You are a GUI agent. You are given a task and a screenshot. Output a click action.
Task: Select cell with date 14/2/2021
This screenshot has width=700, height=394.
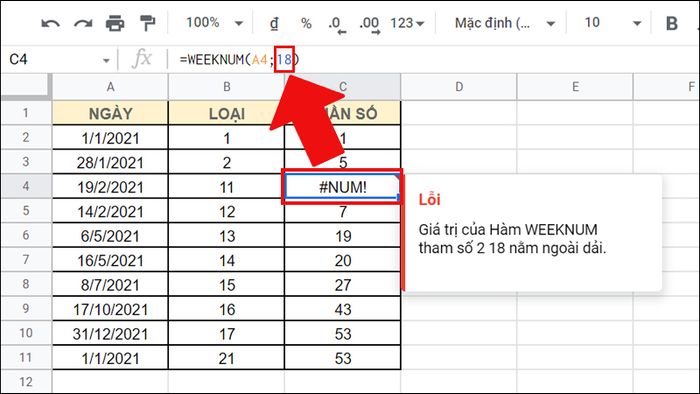pos(110,211)
